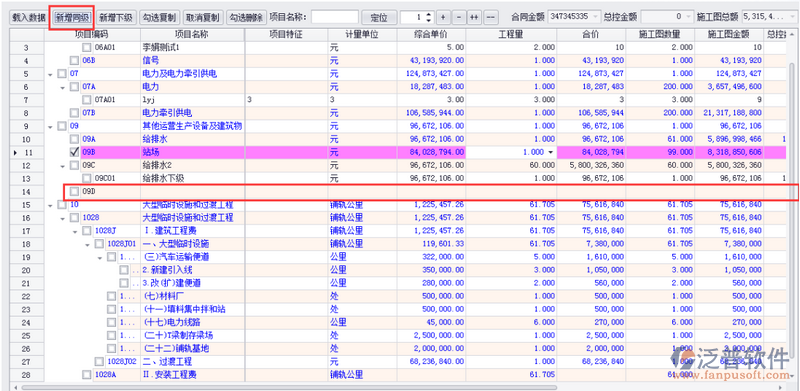The image size is (800, 391).
Task: Check the 09D row checkbox
Action: point(74,191)
